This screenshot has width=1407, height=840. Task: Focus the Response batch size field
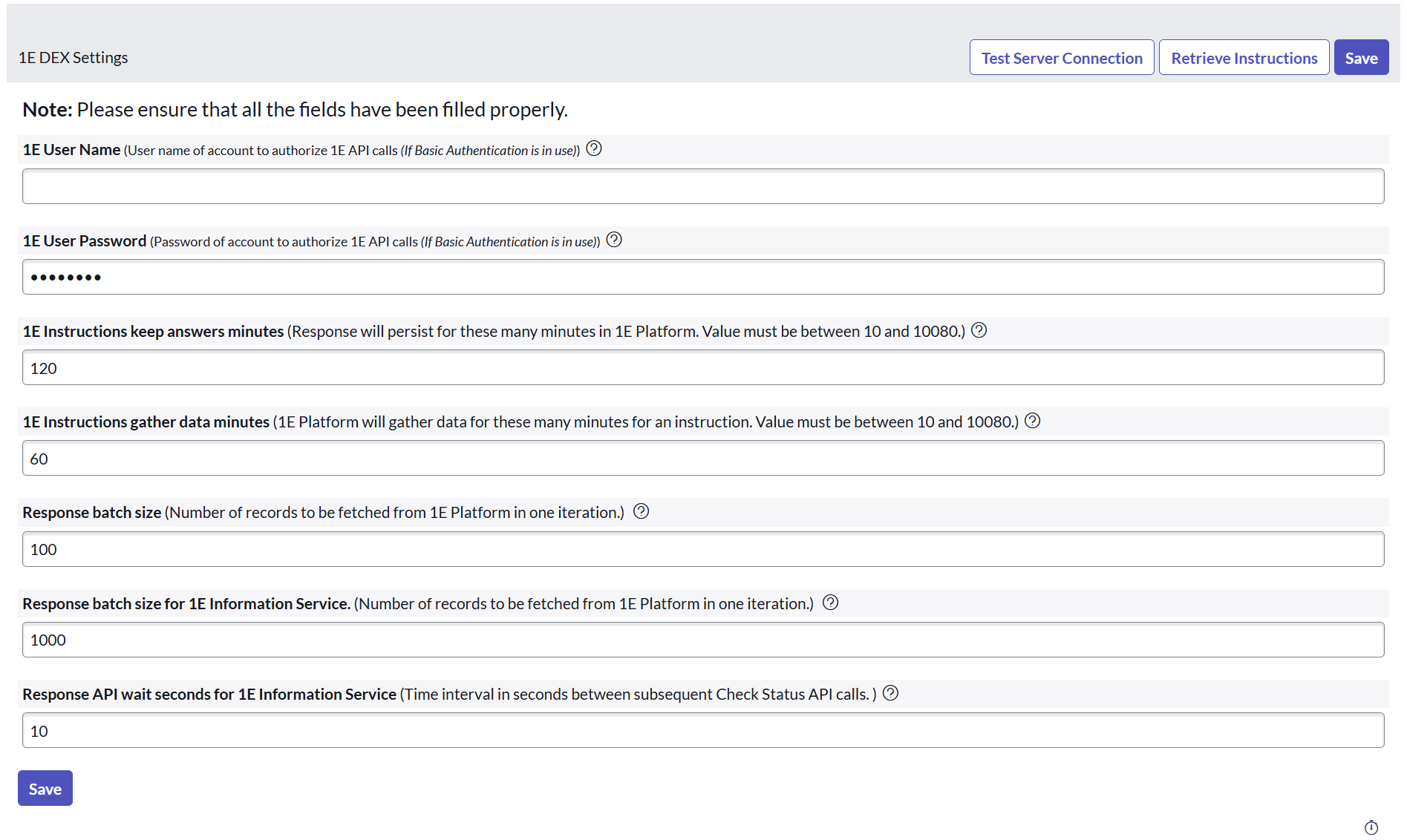click(702, 550)
